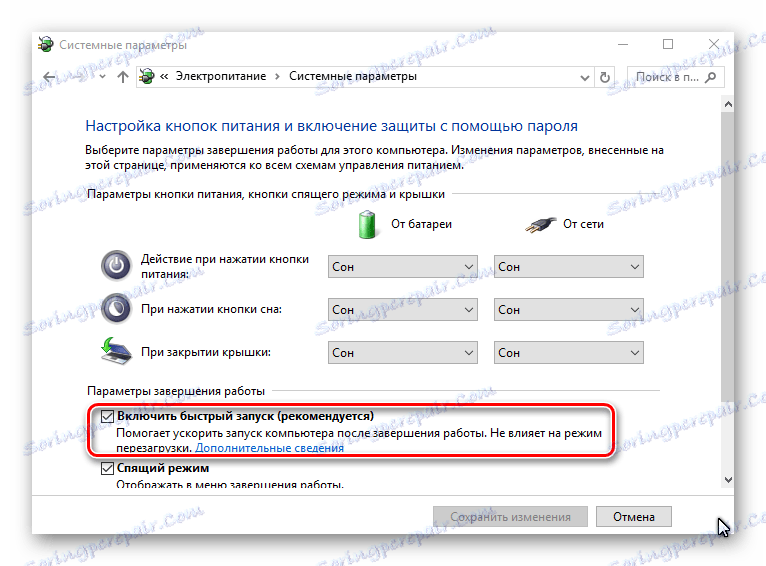Click heading Настройка кнопок питания

(x=331, y=126)
